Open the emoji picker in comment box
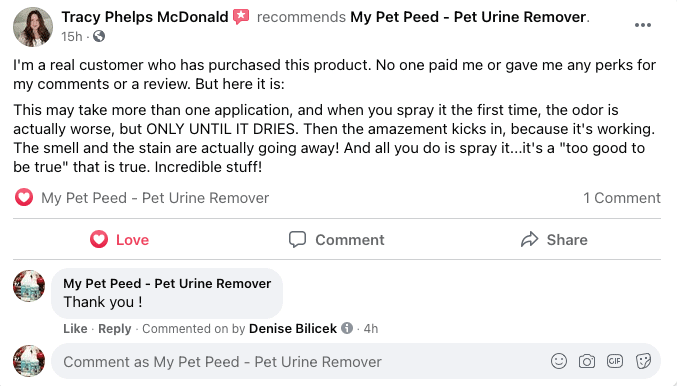The image size is (677, 386). pyautogui.click(x=559, y=361)
